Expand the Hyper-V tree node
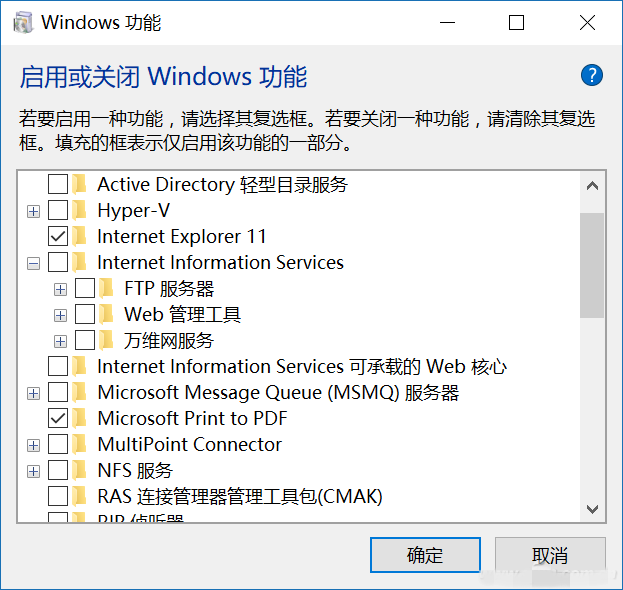Viewport: 623px width, 590px height. pos(34,211)
